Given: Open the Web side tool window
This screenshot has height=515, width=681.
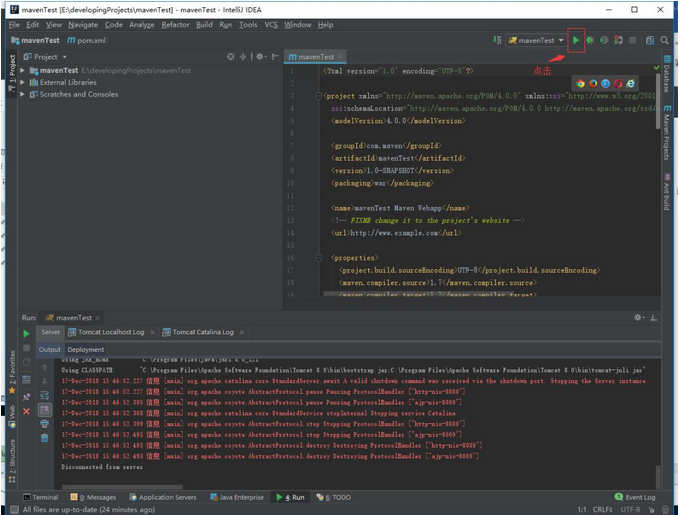Looking at the screenshot, I should (x=12, y=416).
